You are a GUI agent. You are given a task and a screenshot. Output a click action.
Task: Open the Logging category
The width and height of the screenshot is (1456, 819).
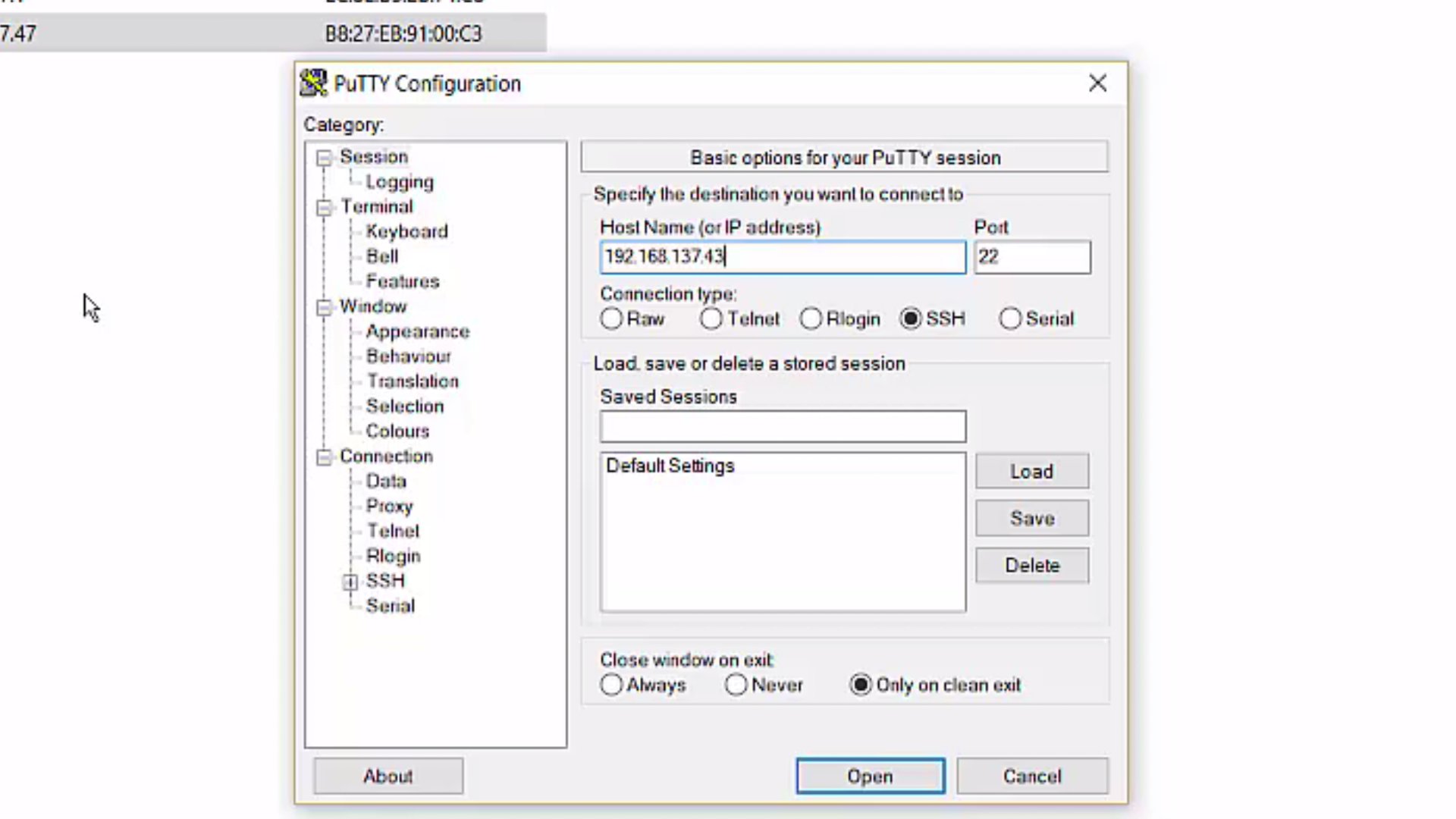(400, 182)
